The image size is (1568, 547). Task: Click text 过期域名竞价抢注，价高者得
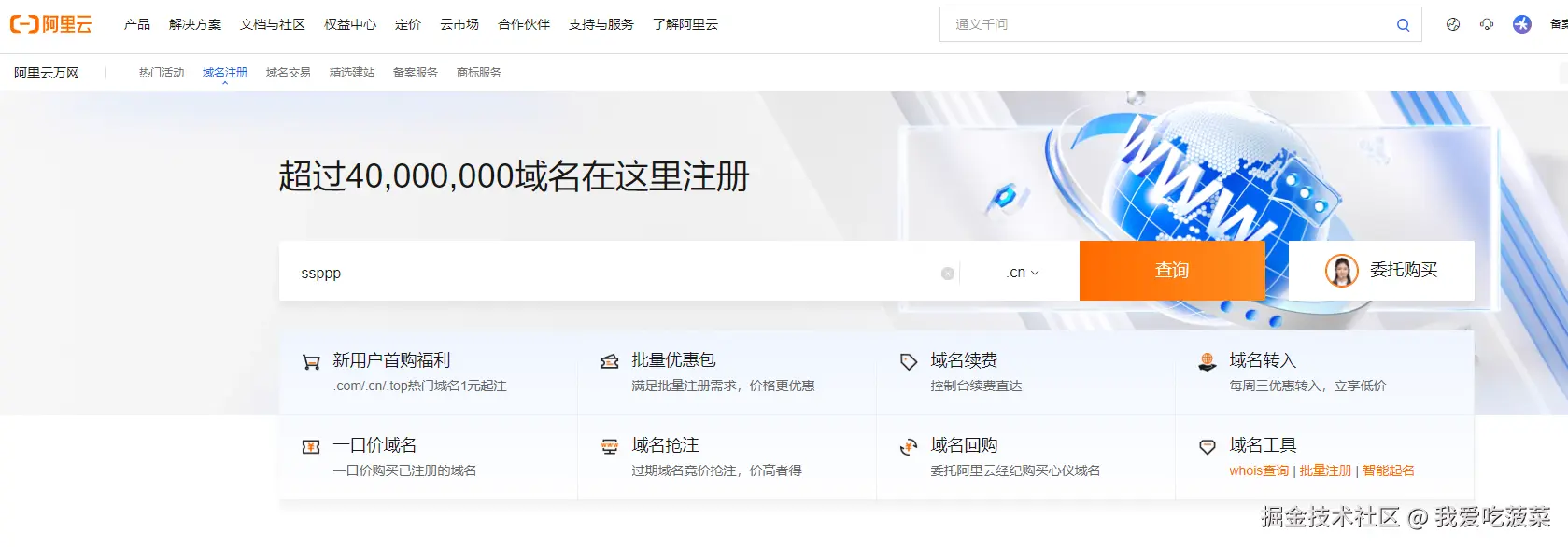point(716,471)
